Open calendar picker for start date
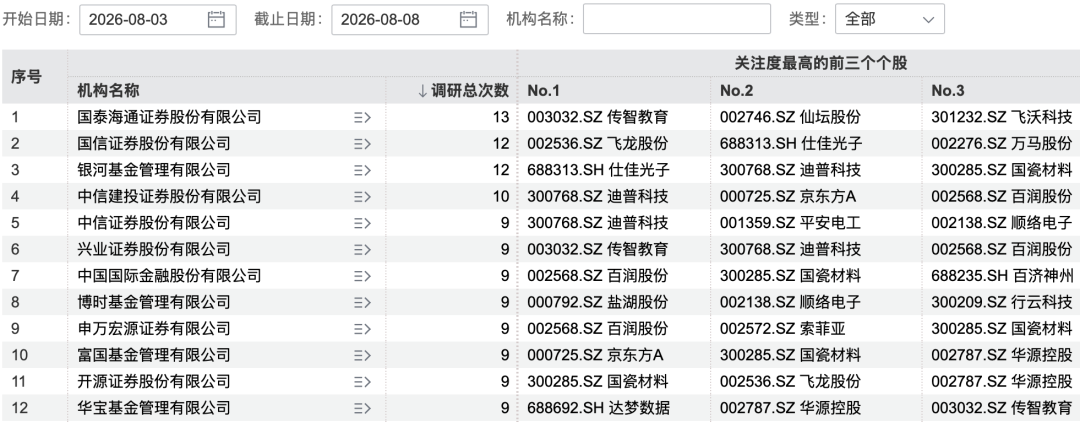The width and height of the screenshot is (1080, 422). [216, 19]
